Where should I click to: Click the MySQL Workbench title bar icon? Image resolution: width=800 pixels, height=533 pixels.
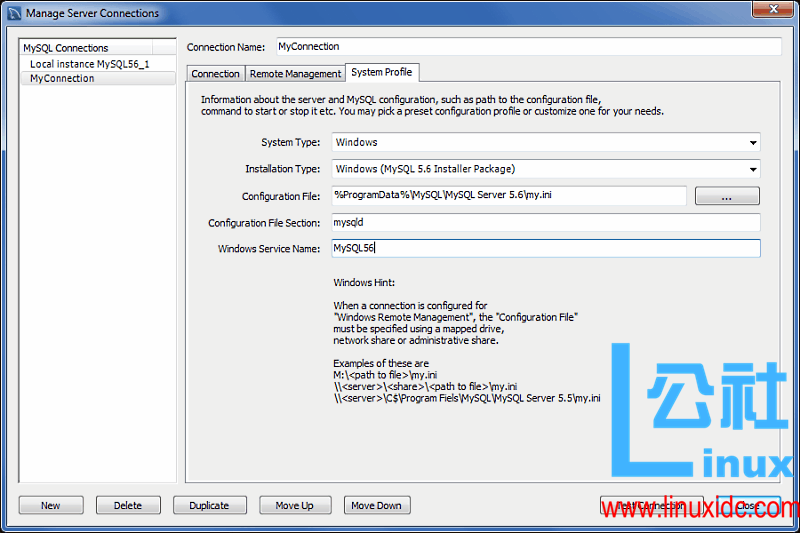click(x=14, y=13)
